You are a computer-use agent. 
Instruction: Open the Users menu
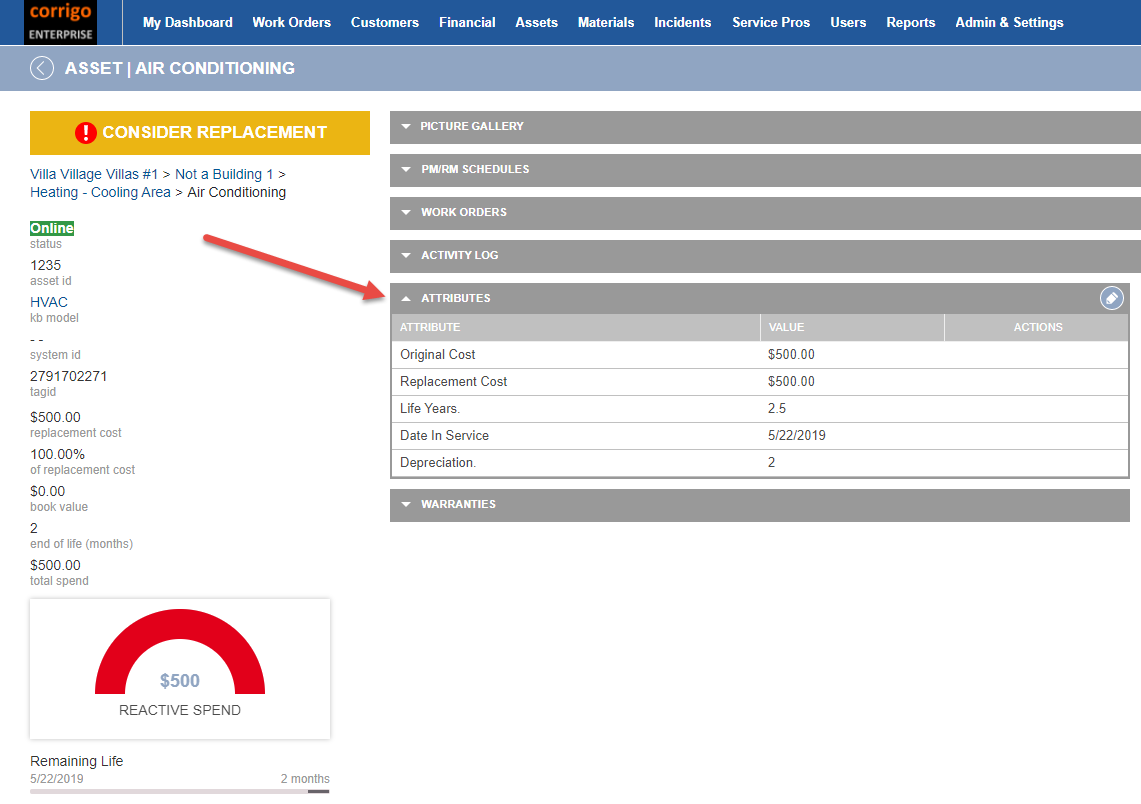pyautogui.click(x=848, y=23)
